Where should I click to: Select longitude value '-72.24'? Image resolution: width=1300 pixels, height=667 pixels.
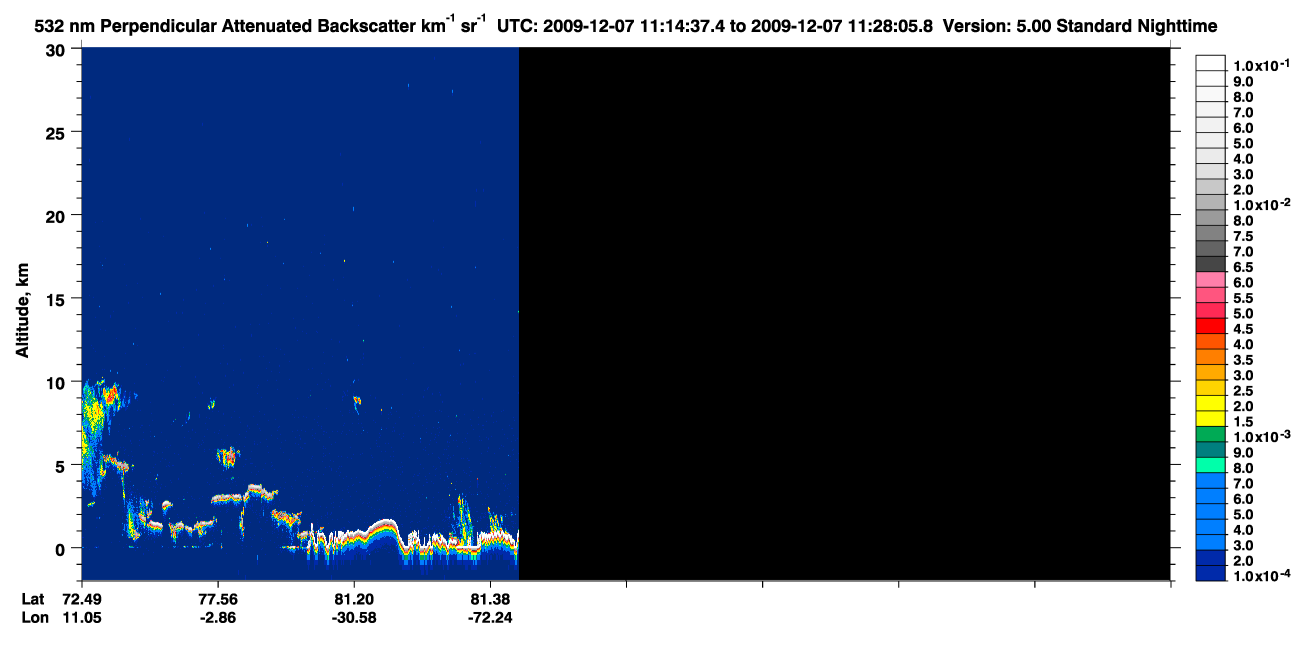489,617
